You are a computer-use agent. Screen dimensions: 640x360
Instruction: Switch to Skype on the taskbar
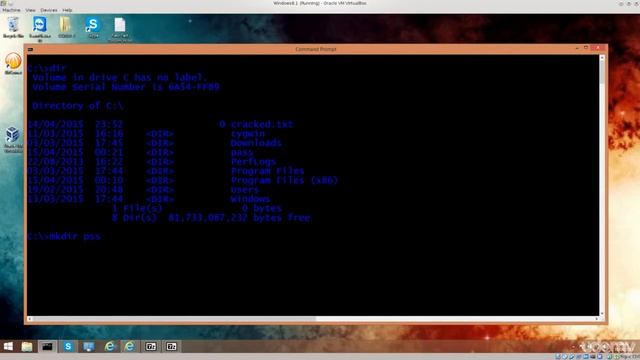[68, 347]
